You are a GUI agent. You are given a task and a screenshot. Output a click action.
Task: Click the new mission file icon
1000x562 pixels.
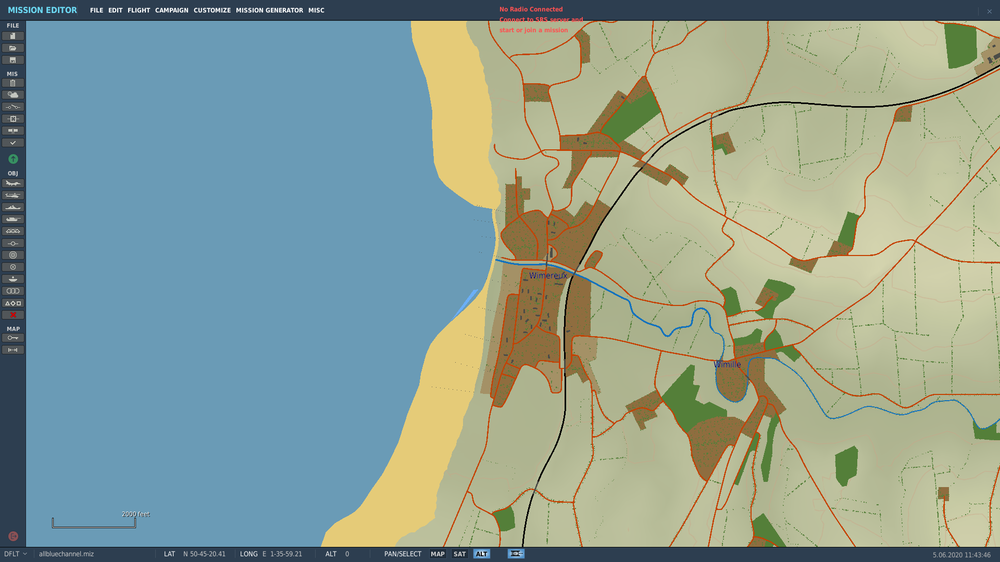tap(13, 36)
